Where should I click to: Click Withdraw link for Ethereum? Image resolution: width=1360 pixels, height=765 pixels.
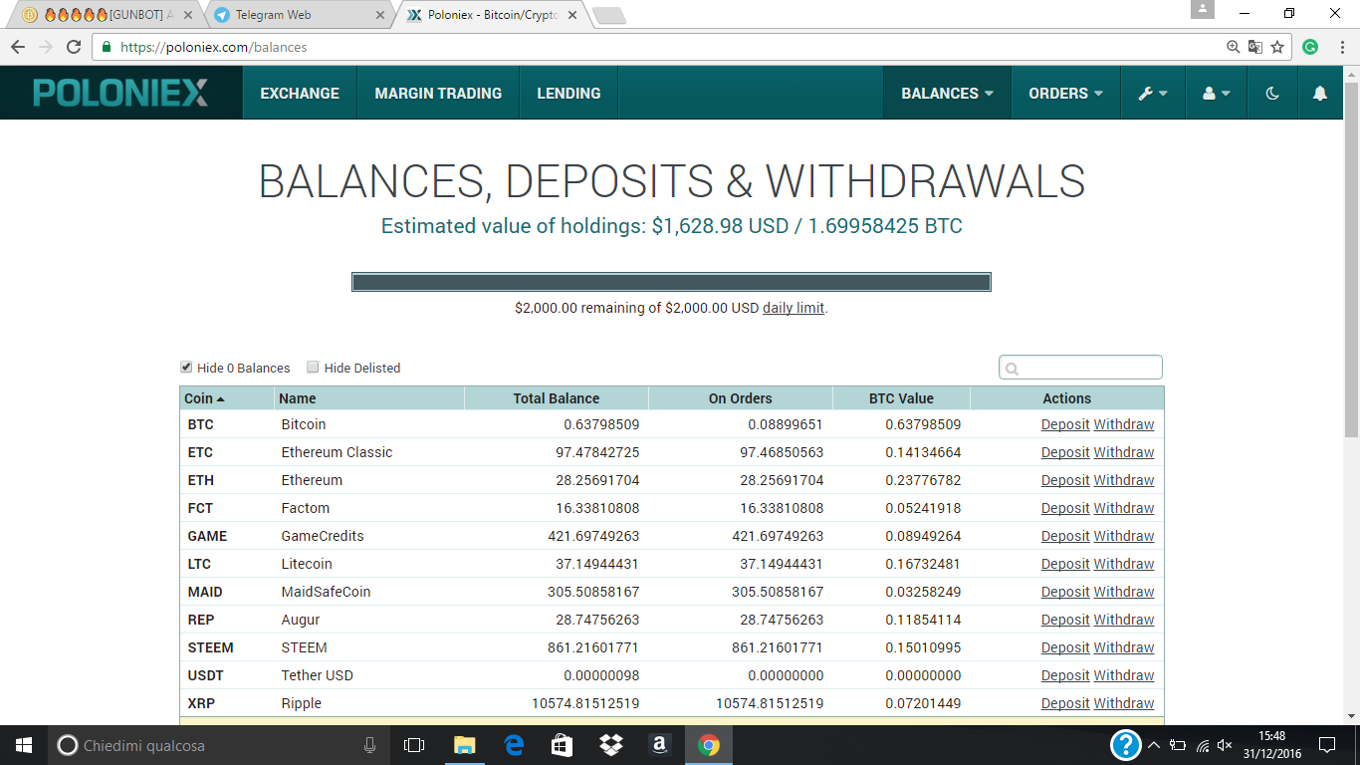click(x=1124, y=480)
